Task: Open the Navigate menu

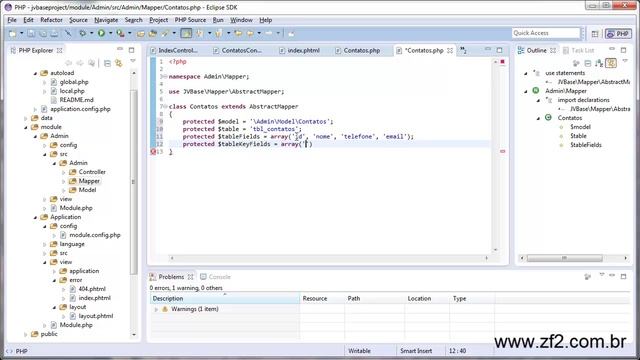Action: (106, 20)
